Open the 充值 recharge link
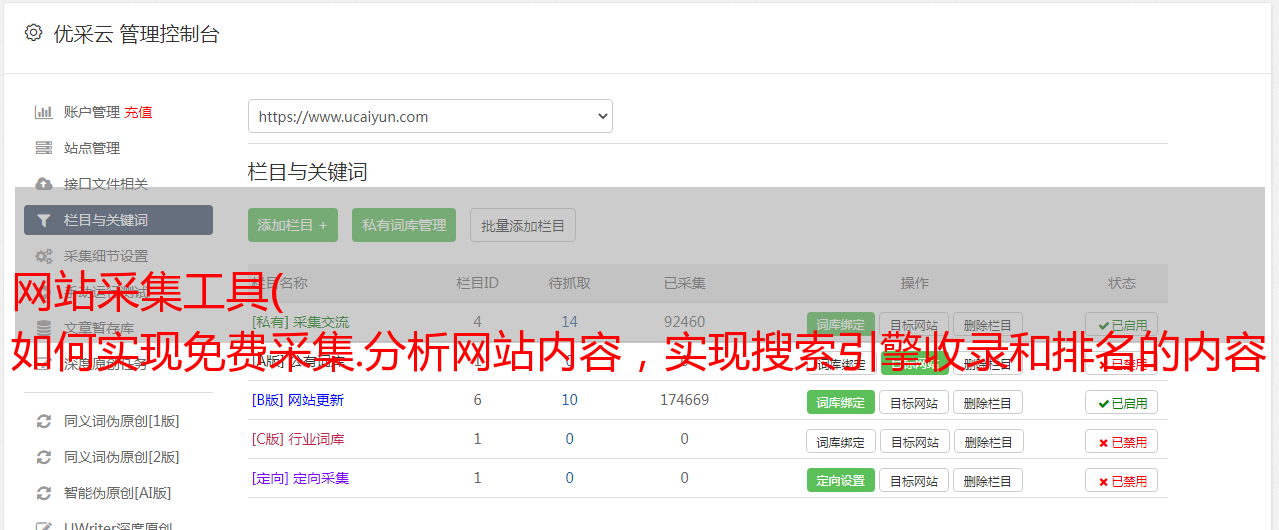Screen dimensions: 1279x530 pyautogui.click(x=139, y=112)
